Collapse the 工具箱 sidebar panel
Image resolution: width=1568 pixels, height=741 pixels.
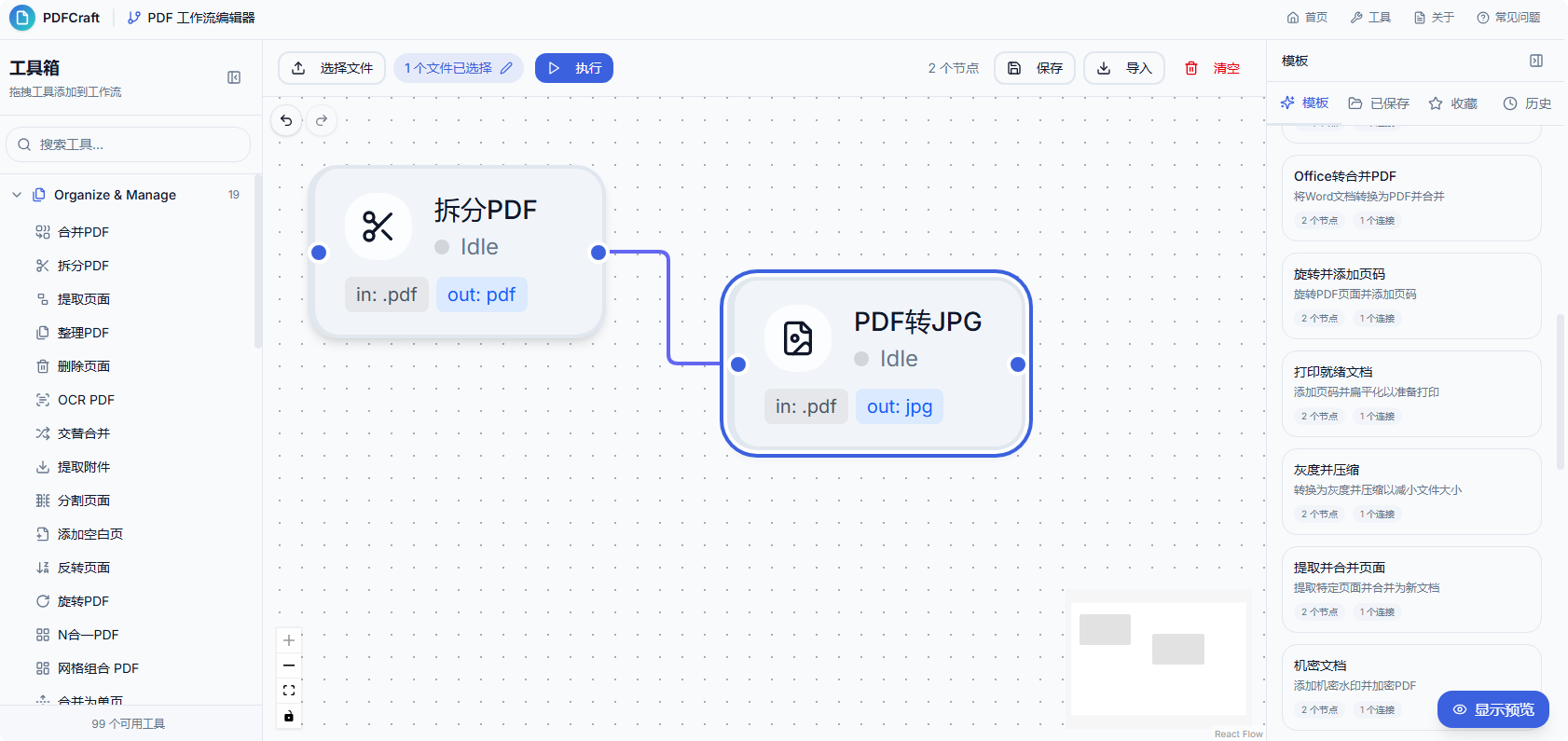pyautogui.click(x=234, y=77)
